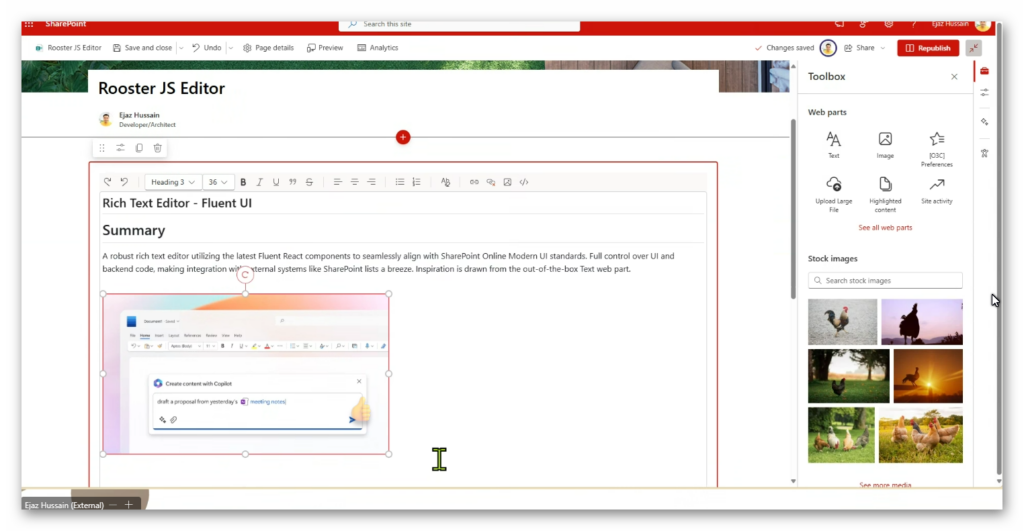Toggle strikethrough formatting

click(310, 182)
